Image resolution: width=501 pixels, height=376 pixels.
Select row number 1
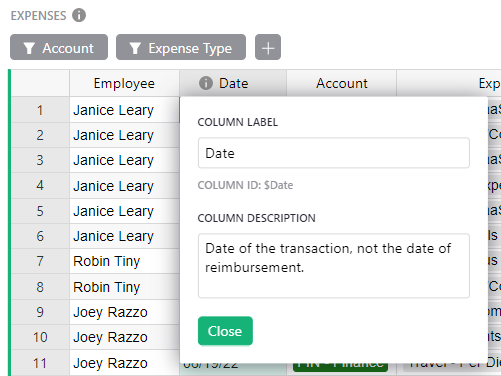[40, 110]
